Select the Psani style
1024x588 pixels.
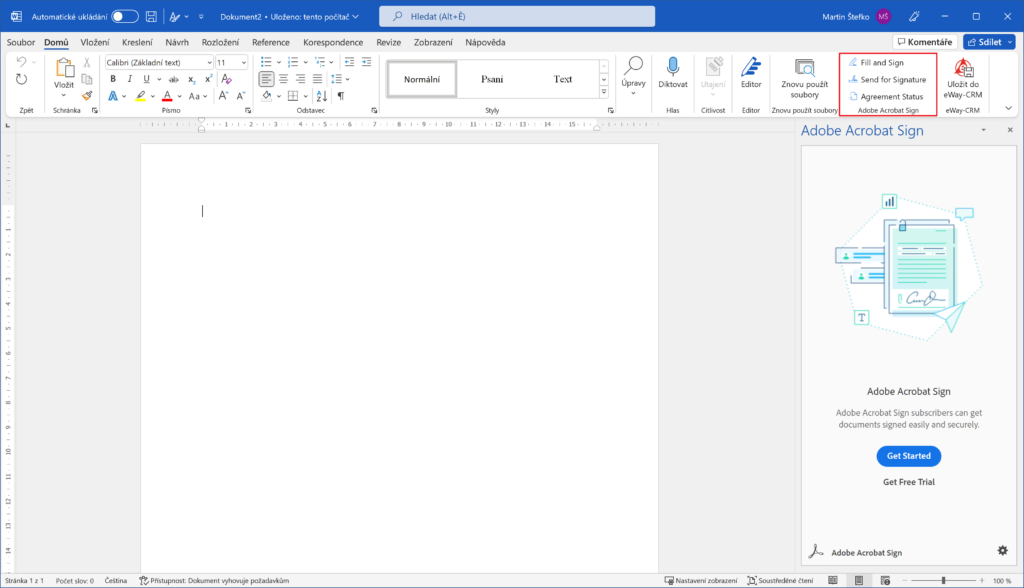click(x=492, y=79)
